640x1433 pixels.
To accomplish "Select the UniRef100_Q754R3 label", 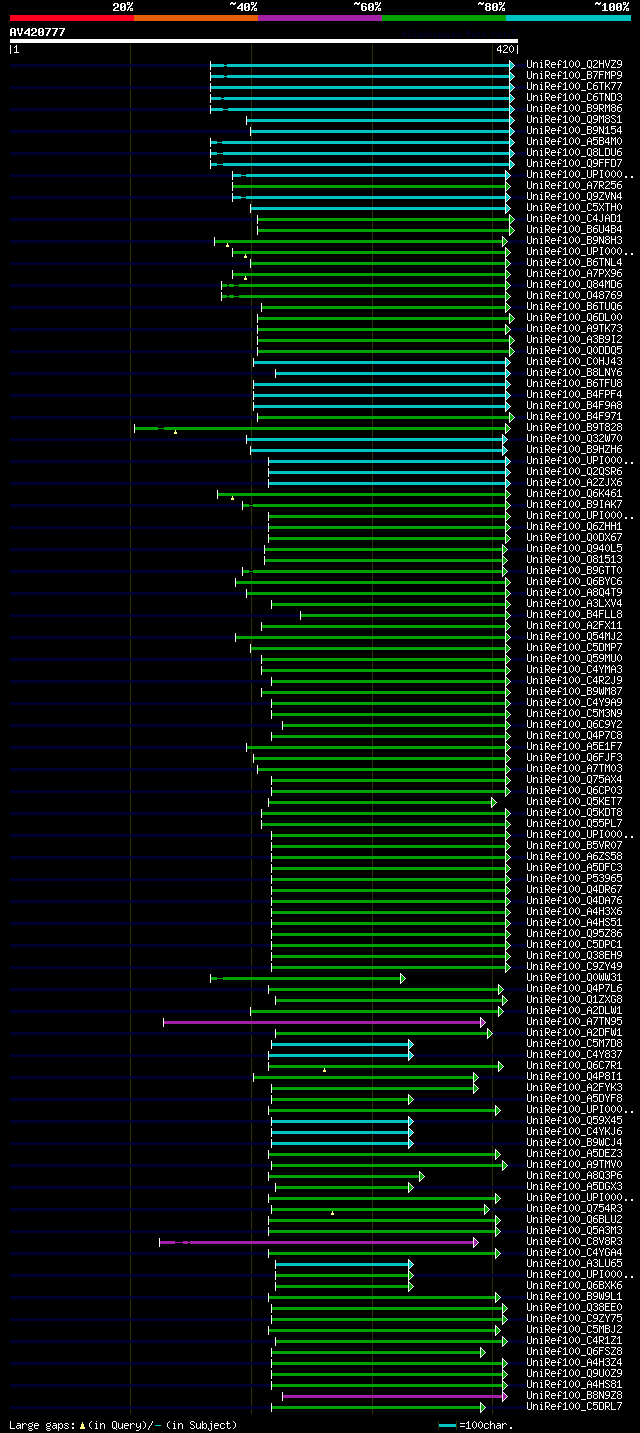I will point(574,1209).
